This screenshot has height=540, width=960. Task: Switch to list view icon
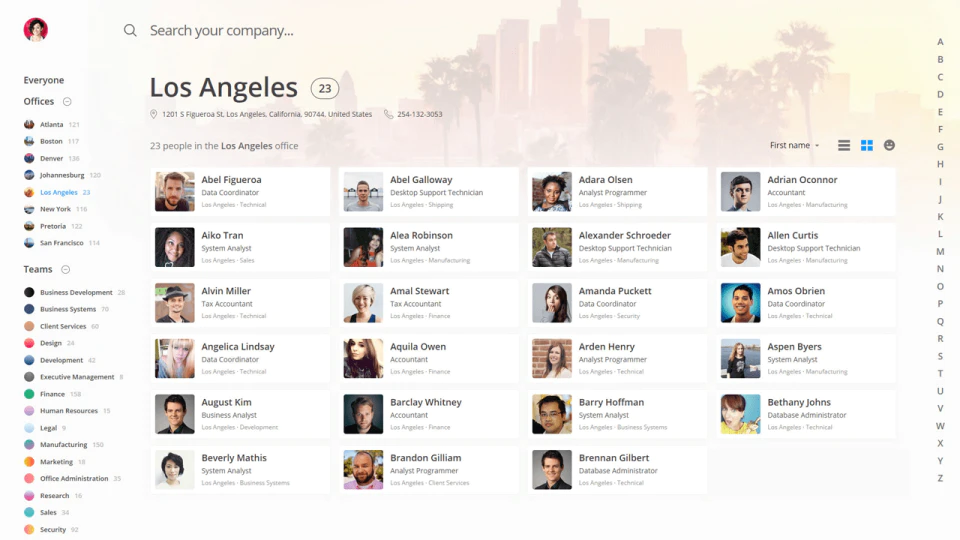[844, 146]
